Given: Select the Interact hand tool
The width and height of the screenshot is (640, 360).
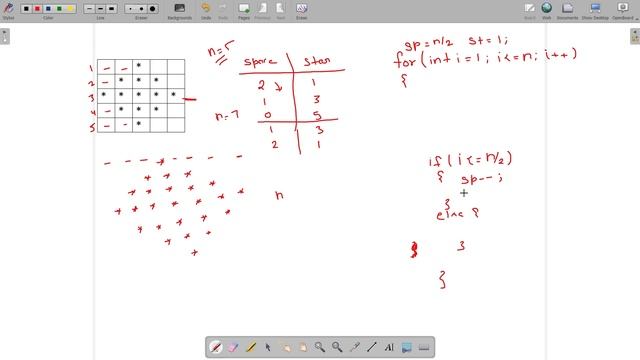Looking at the screenshot, I should [x=285, y=347].
